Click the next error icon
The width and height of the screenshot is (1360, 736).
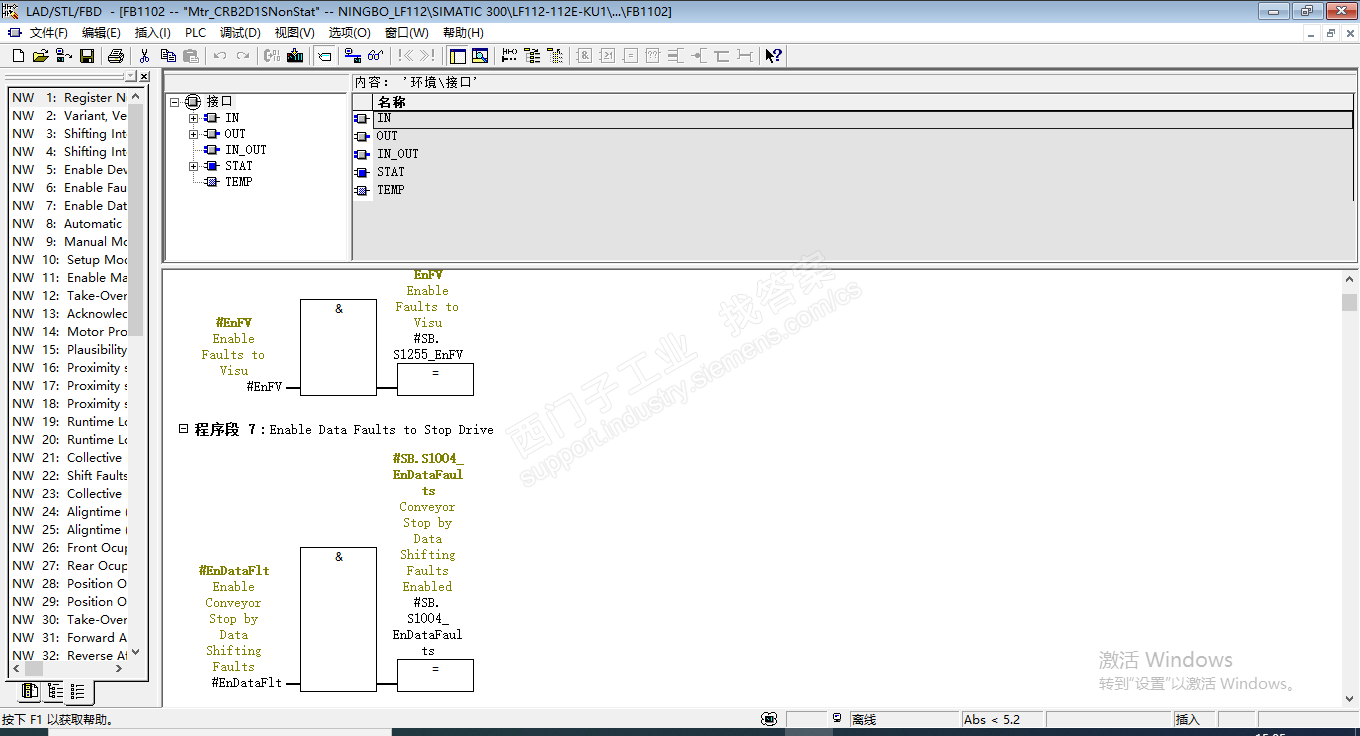click(x=427, y=56)
